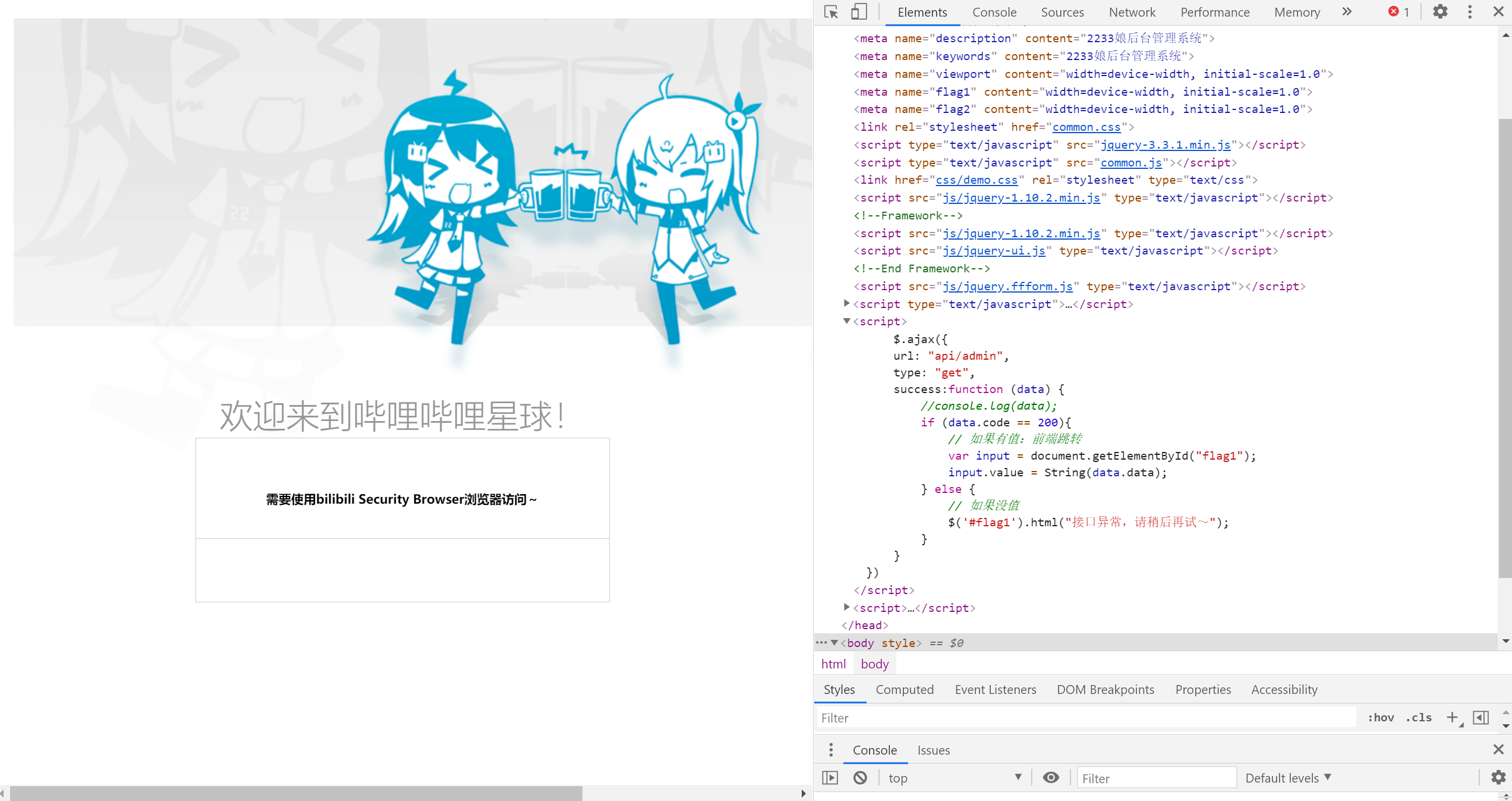Click the red error count indicator

1399,12
